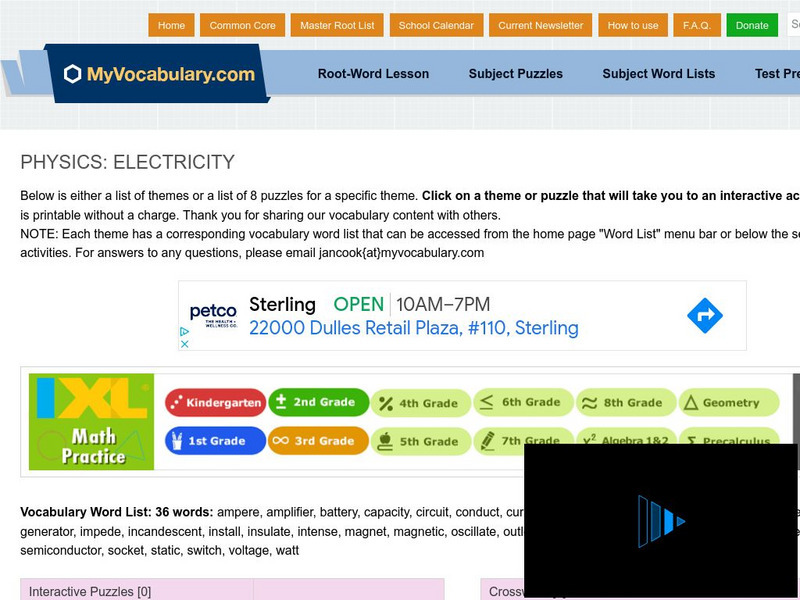Image resolution: width=800 pixels, height=600 pixels.
Task: Open the Subject Word Lists menu
Action: 658,73
